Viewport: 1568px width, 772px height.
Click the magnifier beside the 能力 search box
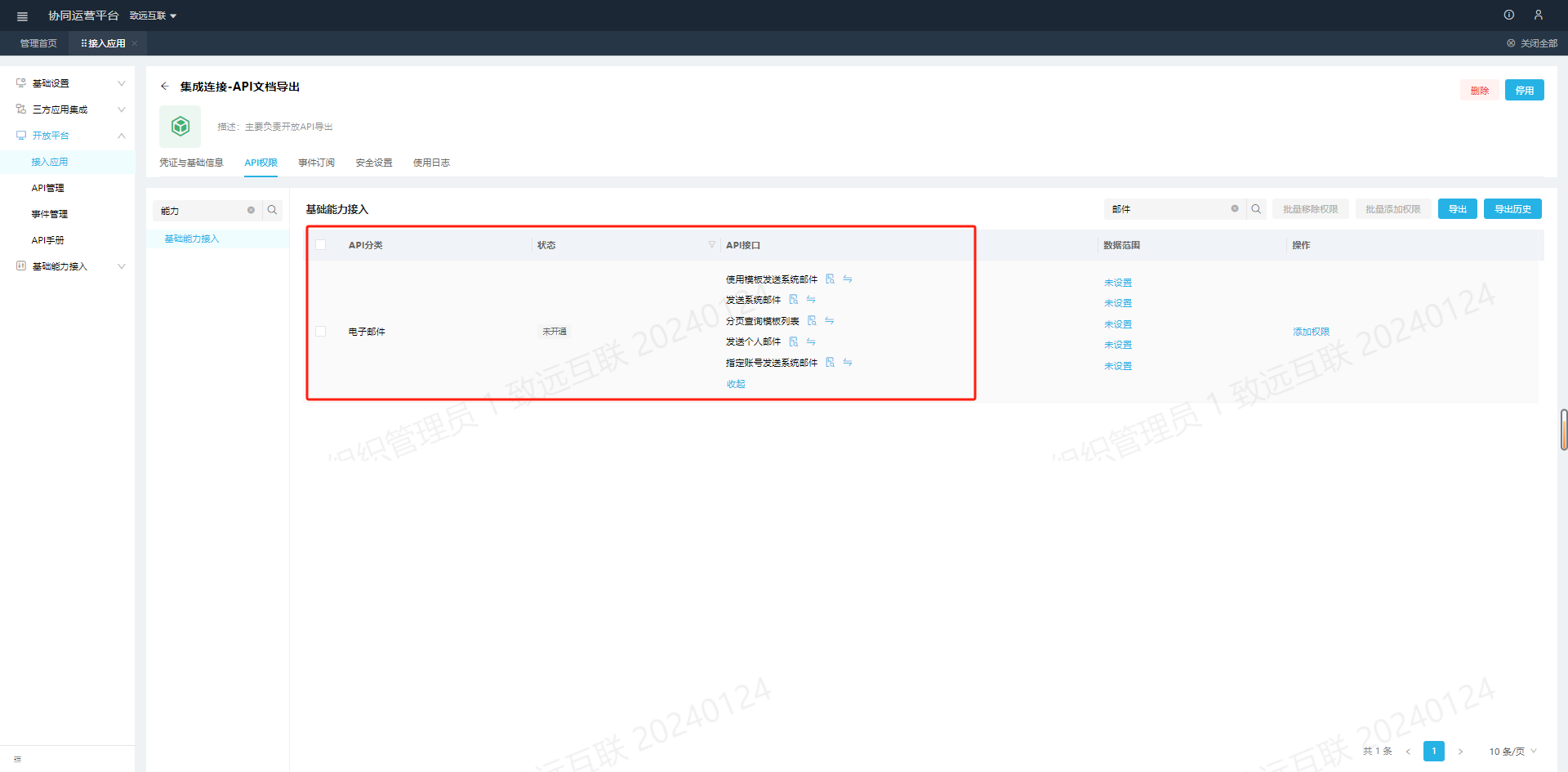point(273,210)
